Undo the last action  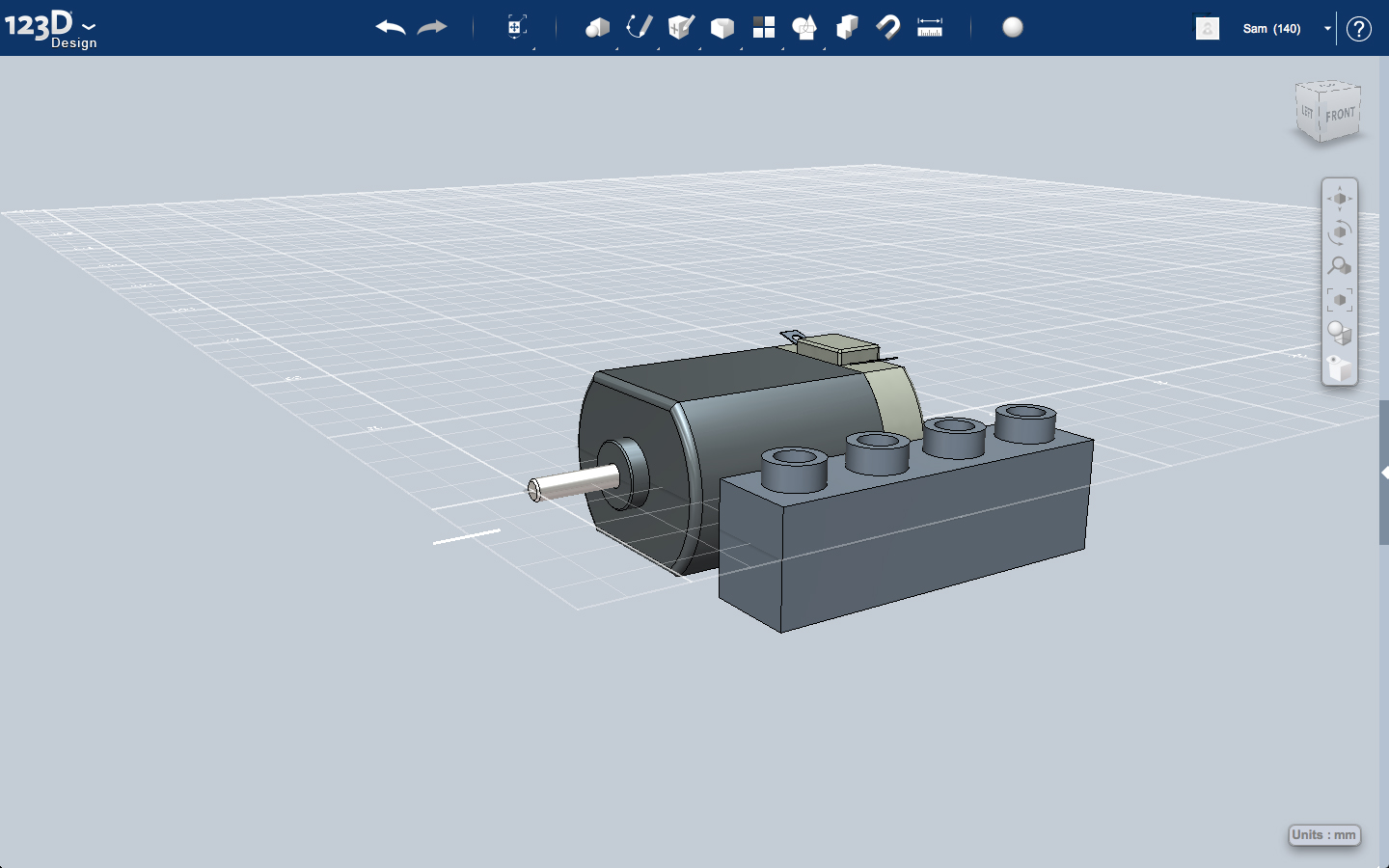[x=391, y=27]
